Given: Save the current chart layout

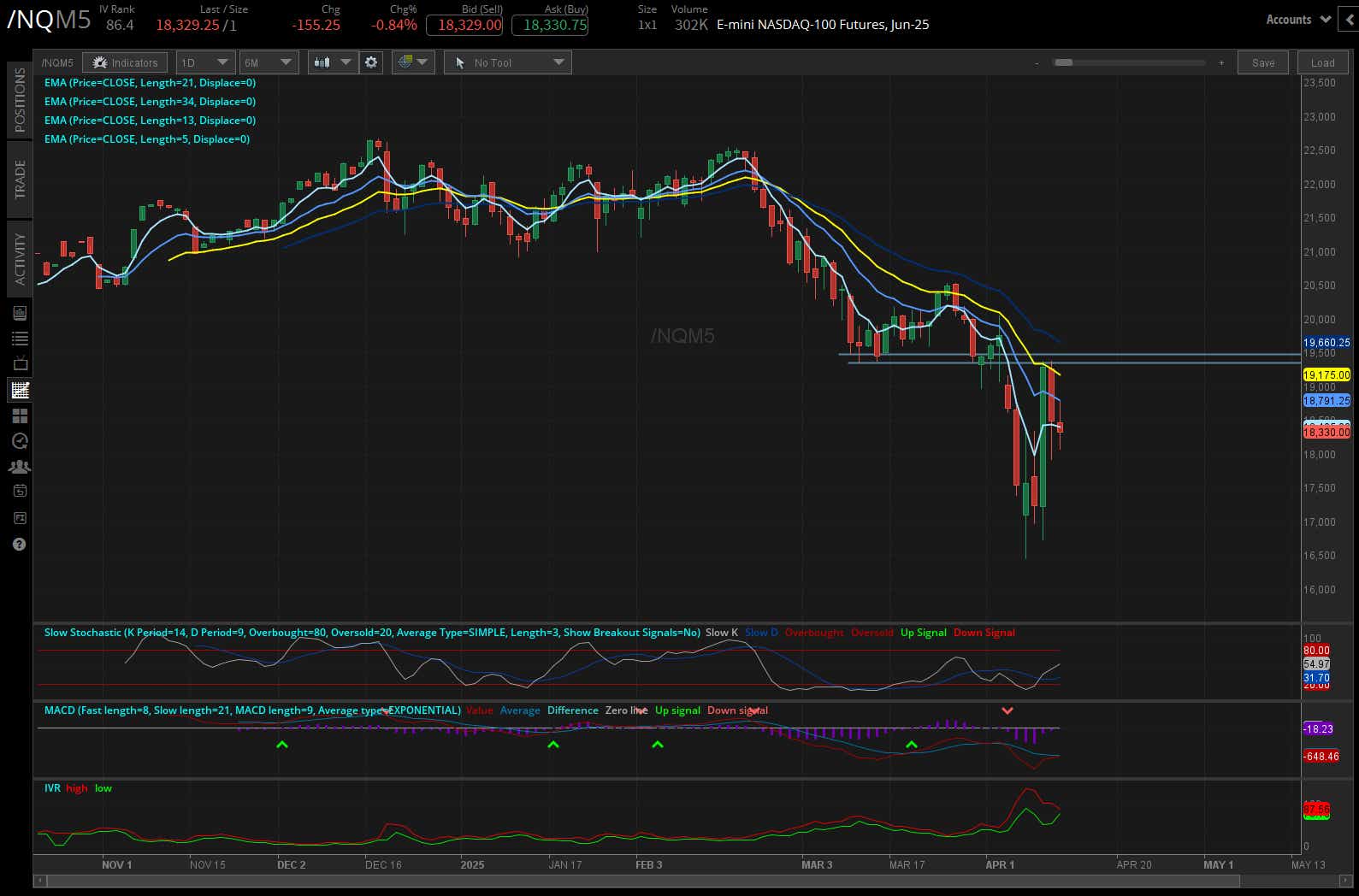Looking at the screenshot, I should click(x=1263, y=62).
